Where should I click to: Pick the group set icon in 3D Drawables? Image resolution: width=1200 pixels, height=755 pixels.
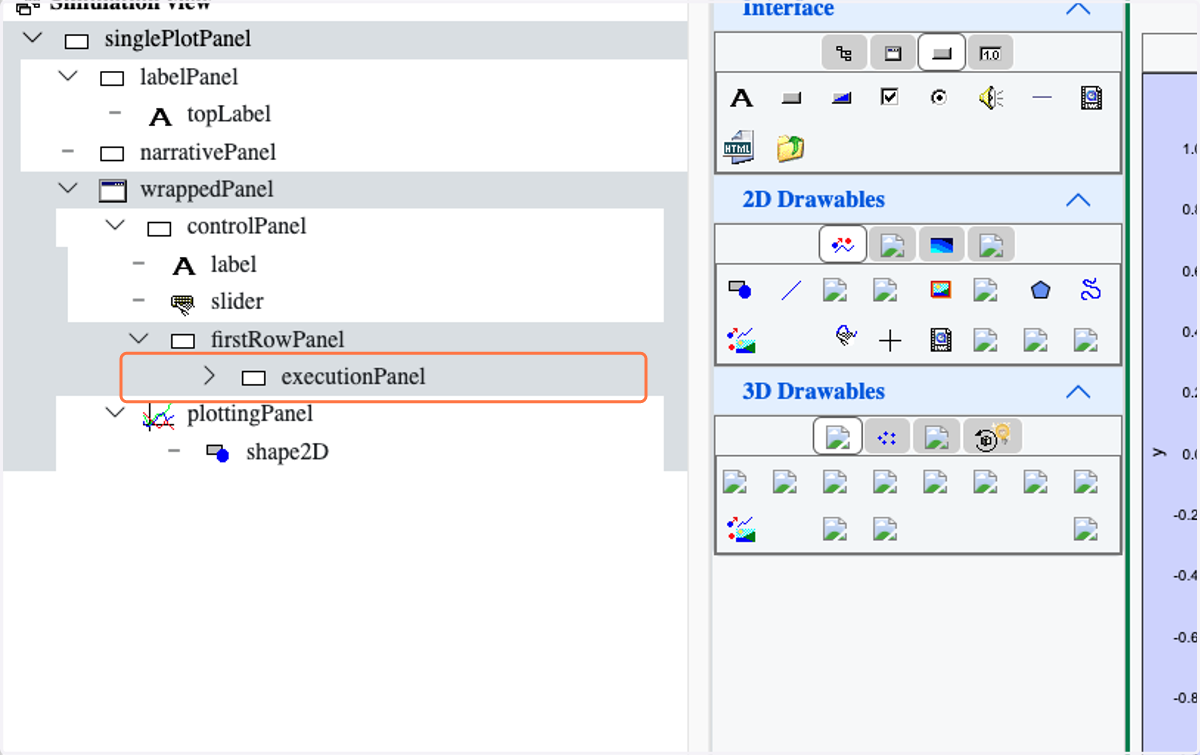pos(741,529)
